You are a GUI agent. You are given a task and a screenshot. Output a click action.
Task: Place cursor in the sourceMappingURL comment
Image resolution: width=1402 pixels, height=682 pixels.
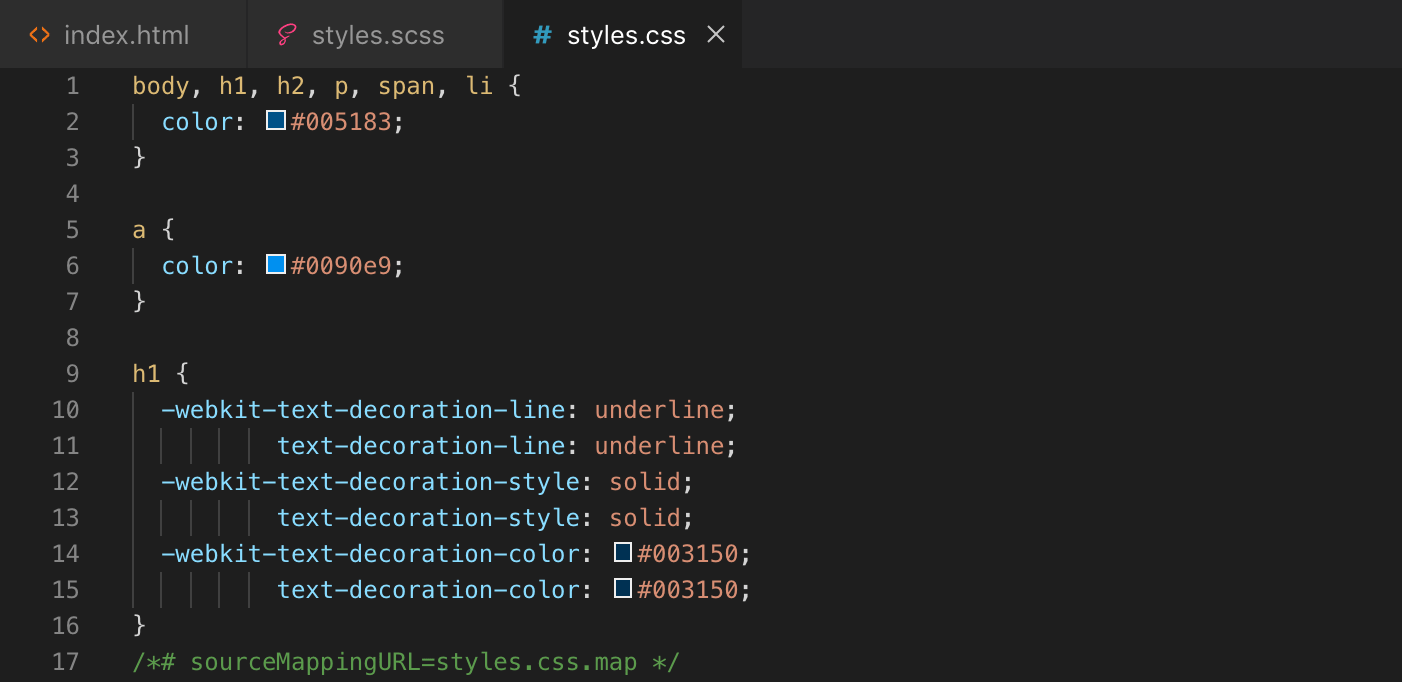(x=405, y=662)
